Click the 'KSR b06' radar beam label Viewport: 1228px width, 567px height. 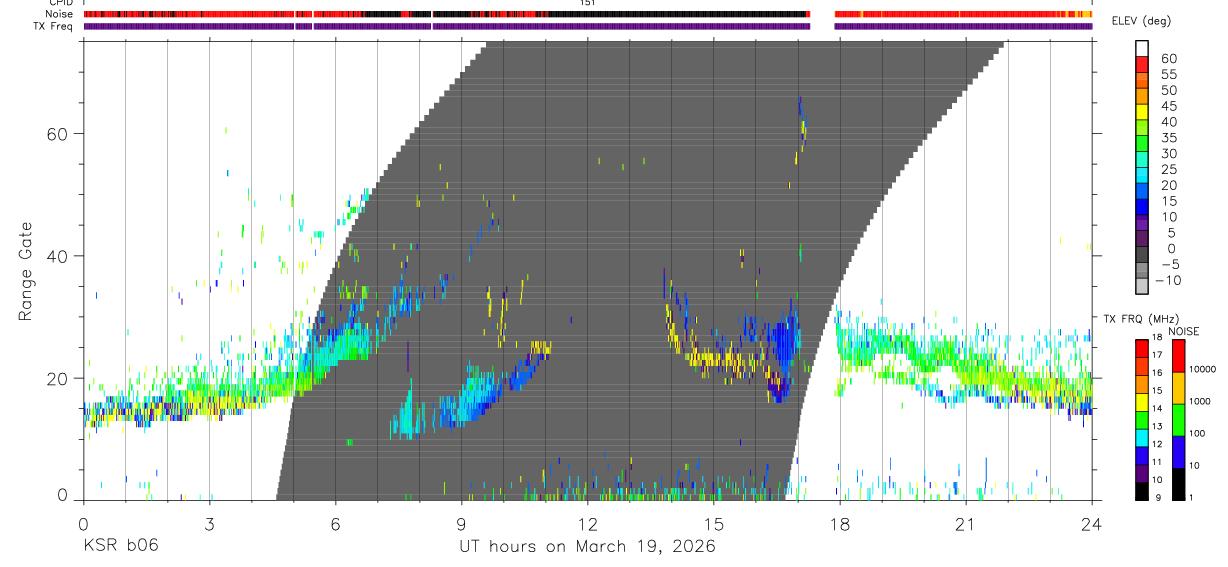120,546
